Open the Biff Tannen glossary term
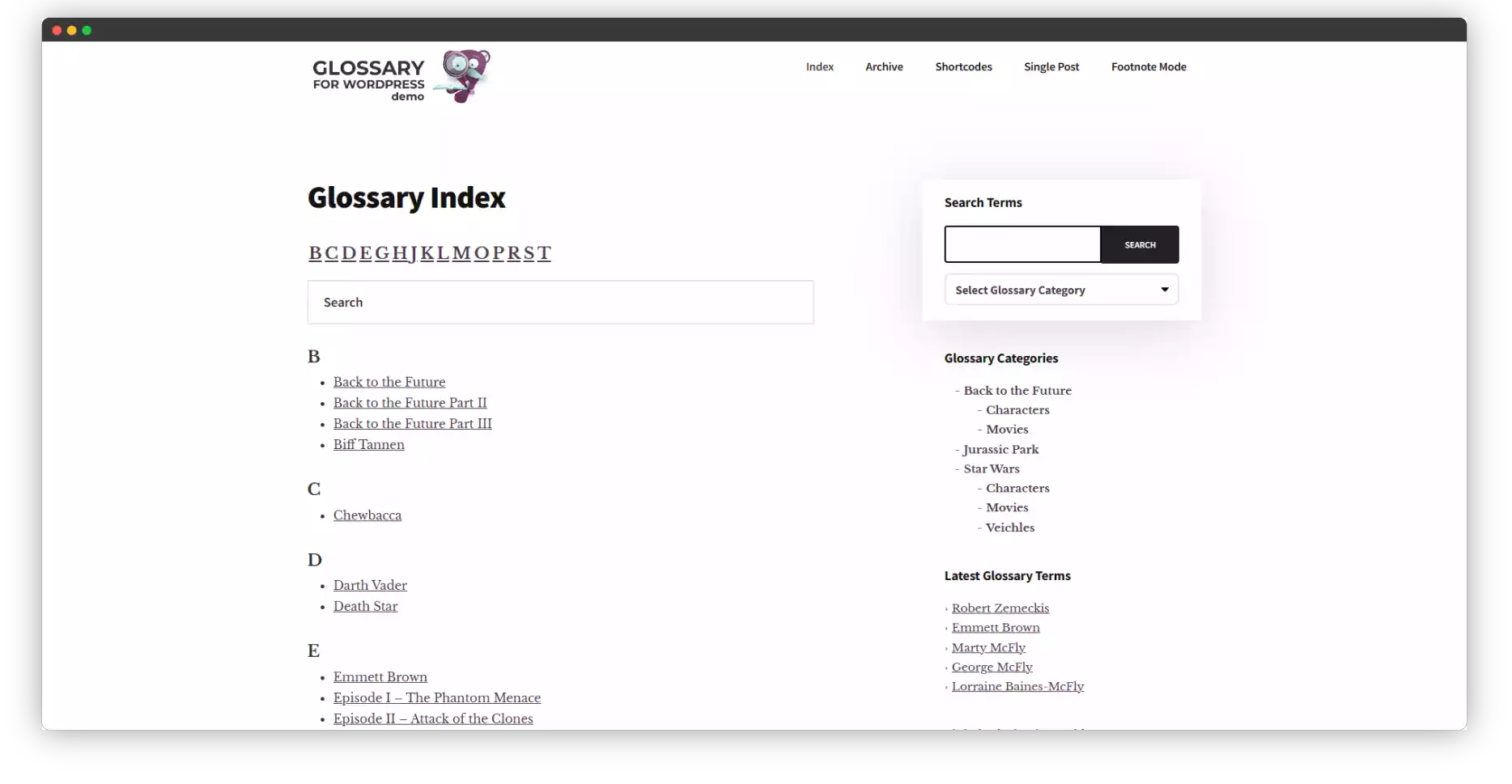The height and width of the screenshot is (784, 1512). pyautogui.click(x=368, y=444)
